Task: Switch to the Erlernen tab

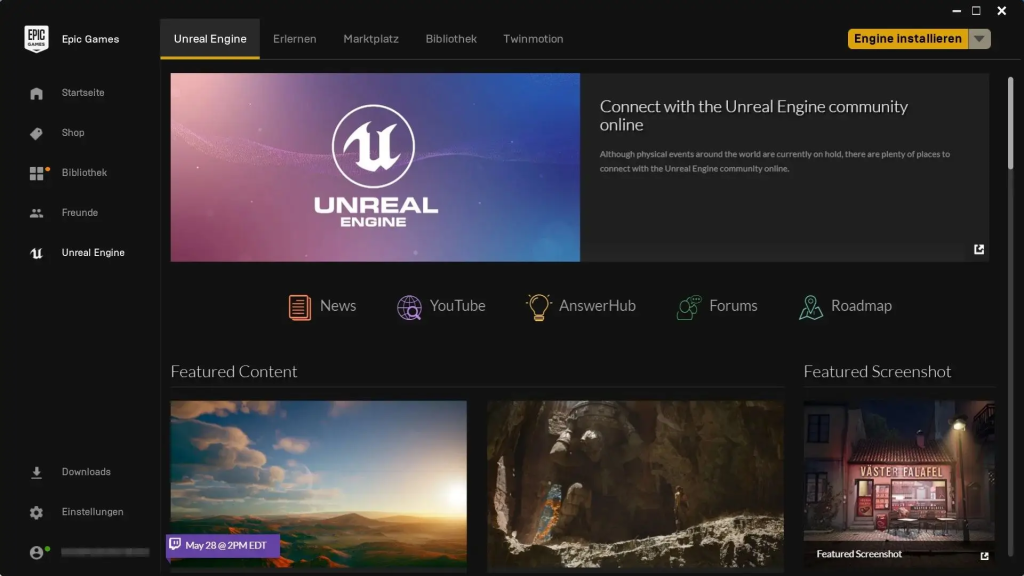Action: [x=295, y=39]
